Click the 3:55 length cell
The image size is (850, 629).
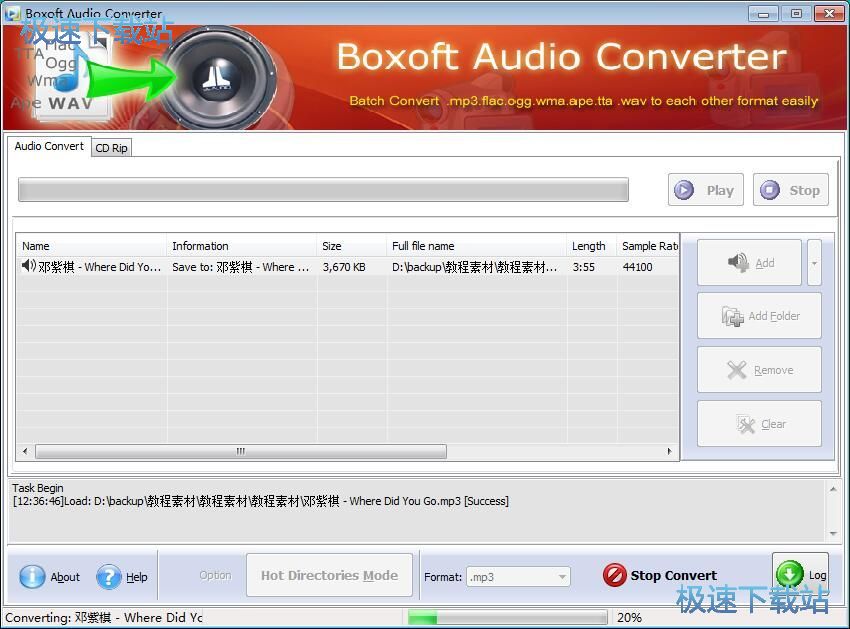583,267
